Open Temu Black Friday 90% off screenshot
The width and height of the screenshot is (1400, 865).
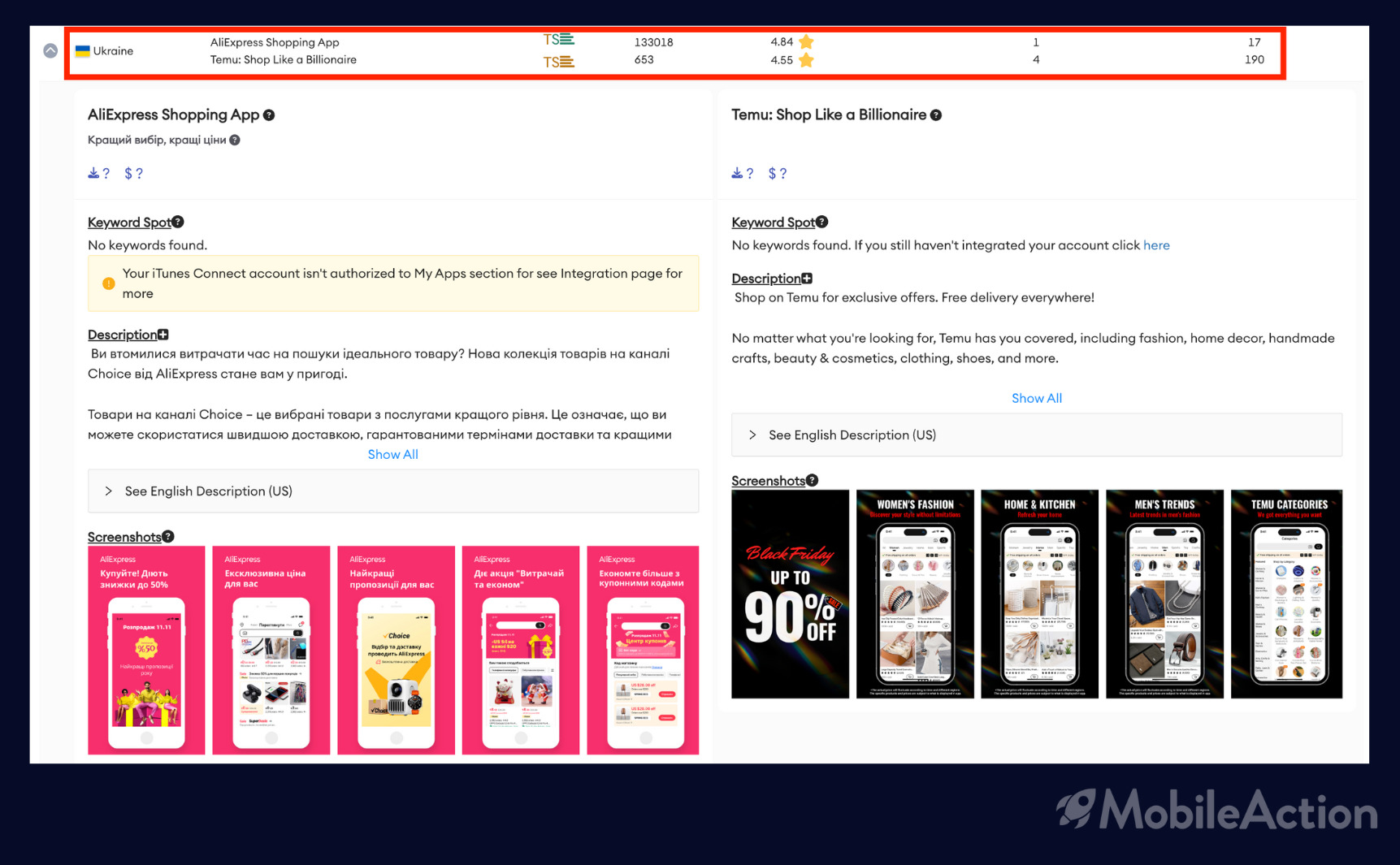click(790, 594)
